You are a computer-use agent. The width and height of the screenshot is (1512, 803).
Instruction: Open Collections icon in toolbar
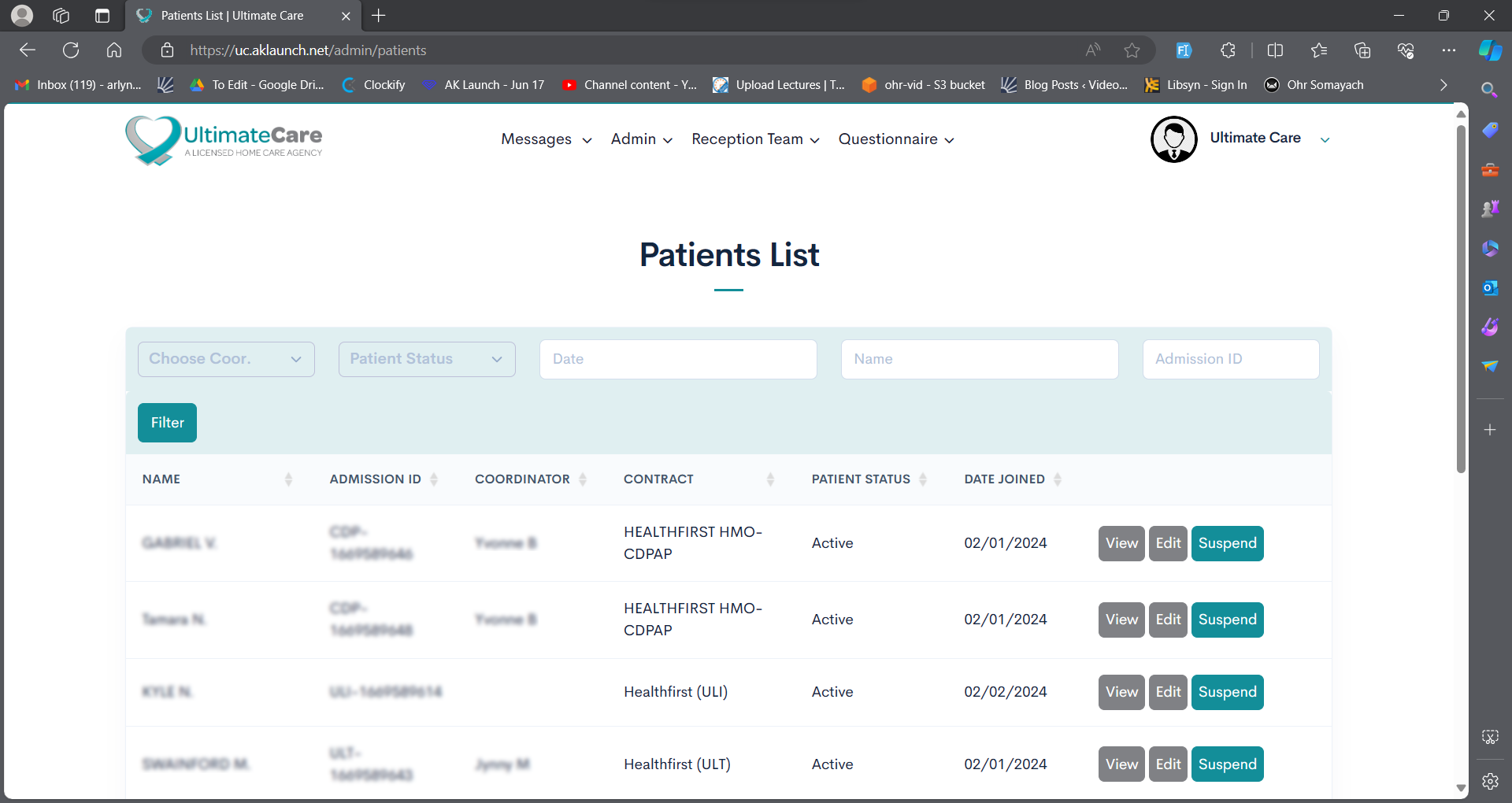point(1362,50)
